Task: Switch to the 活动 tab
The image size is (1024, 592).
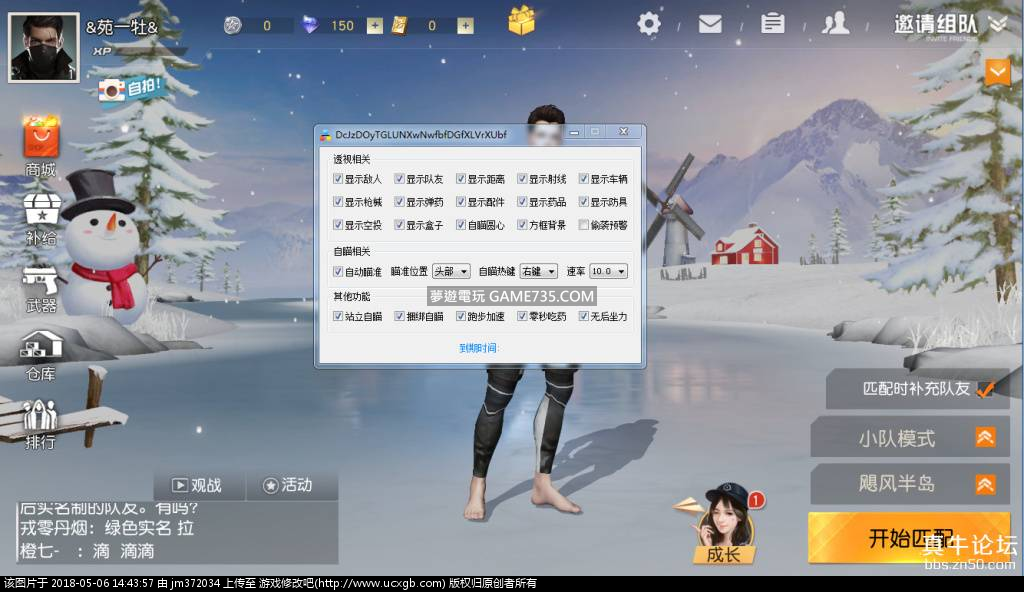Action: point(288,485)
